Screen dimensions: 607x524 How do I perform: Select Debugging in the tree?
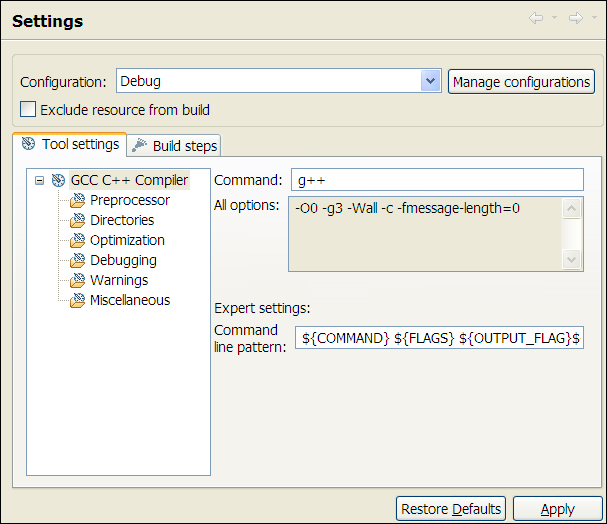click(123, 260)
